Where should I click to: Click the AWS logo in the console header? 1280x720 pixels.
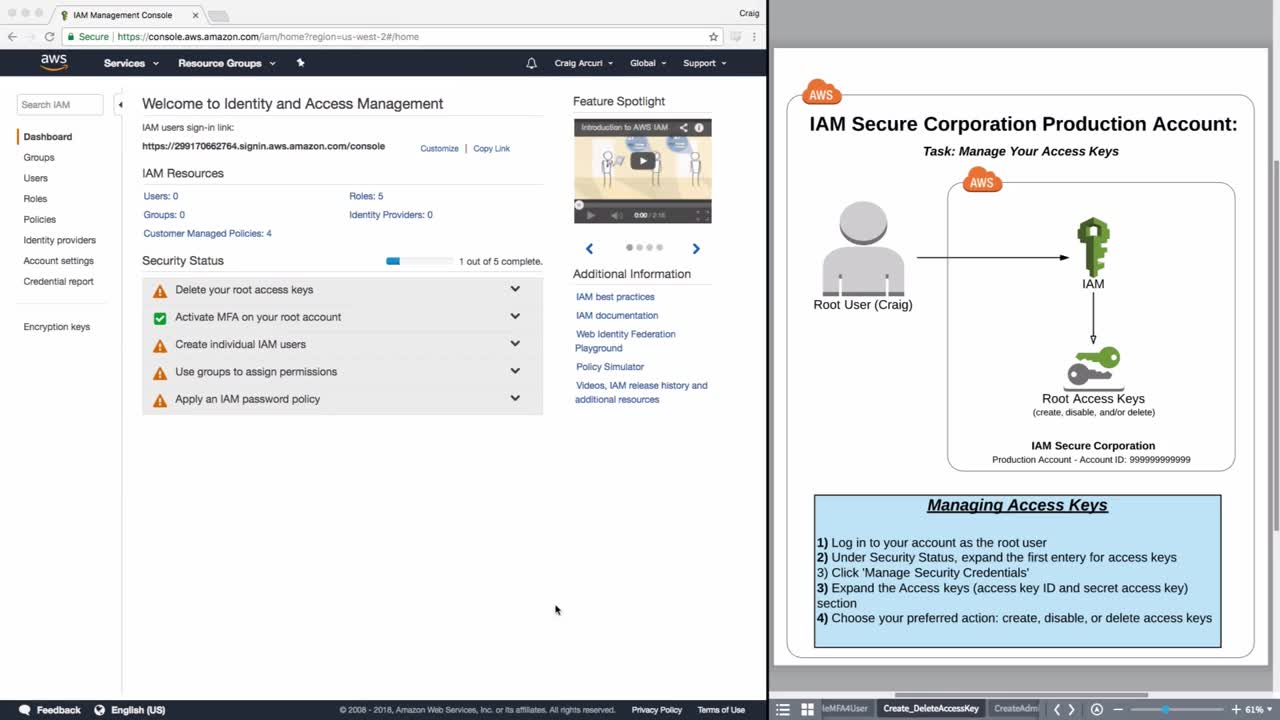(x=54, y=62)
